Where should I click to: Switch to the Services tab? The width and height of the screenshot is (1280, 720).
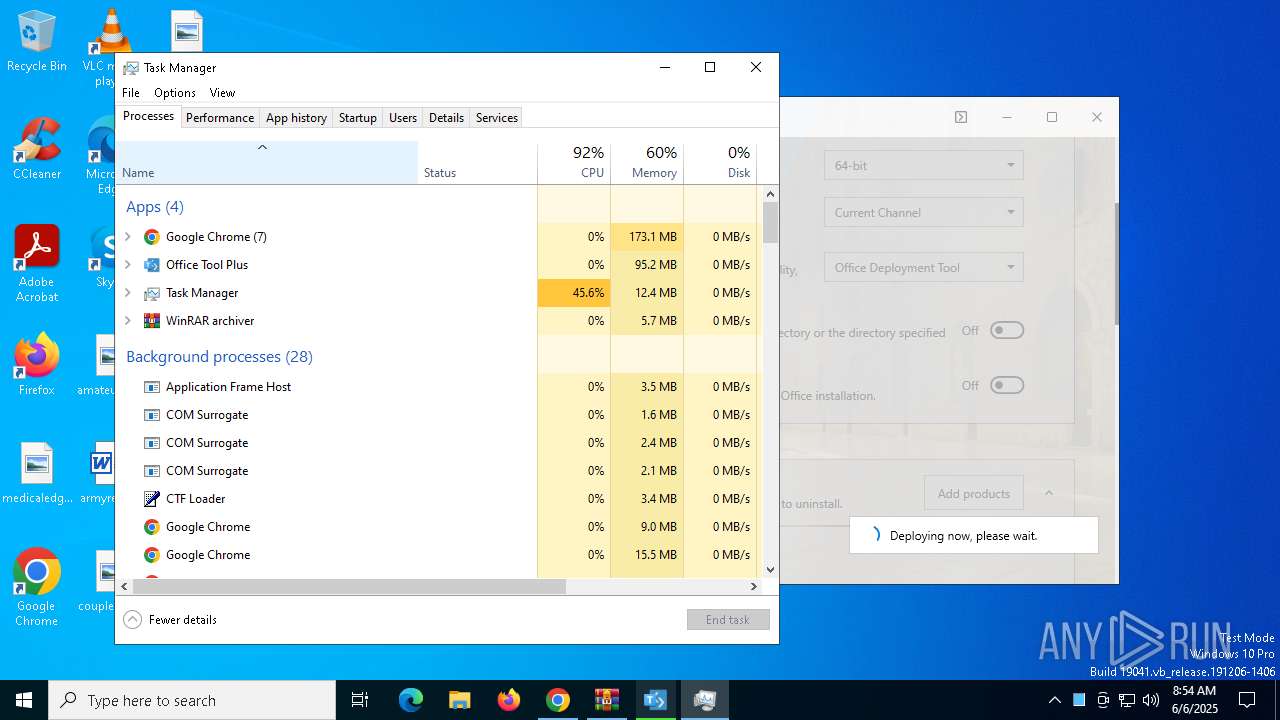[x=497, y=118]
